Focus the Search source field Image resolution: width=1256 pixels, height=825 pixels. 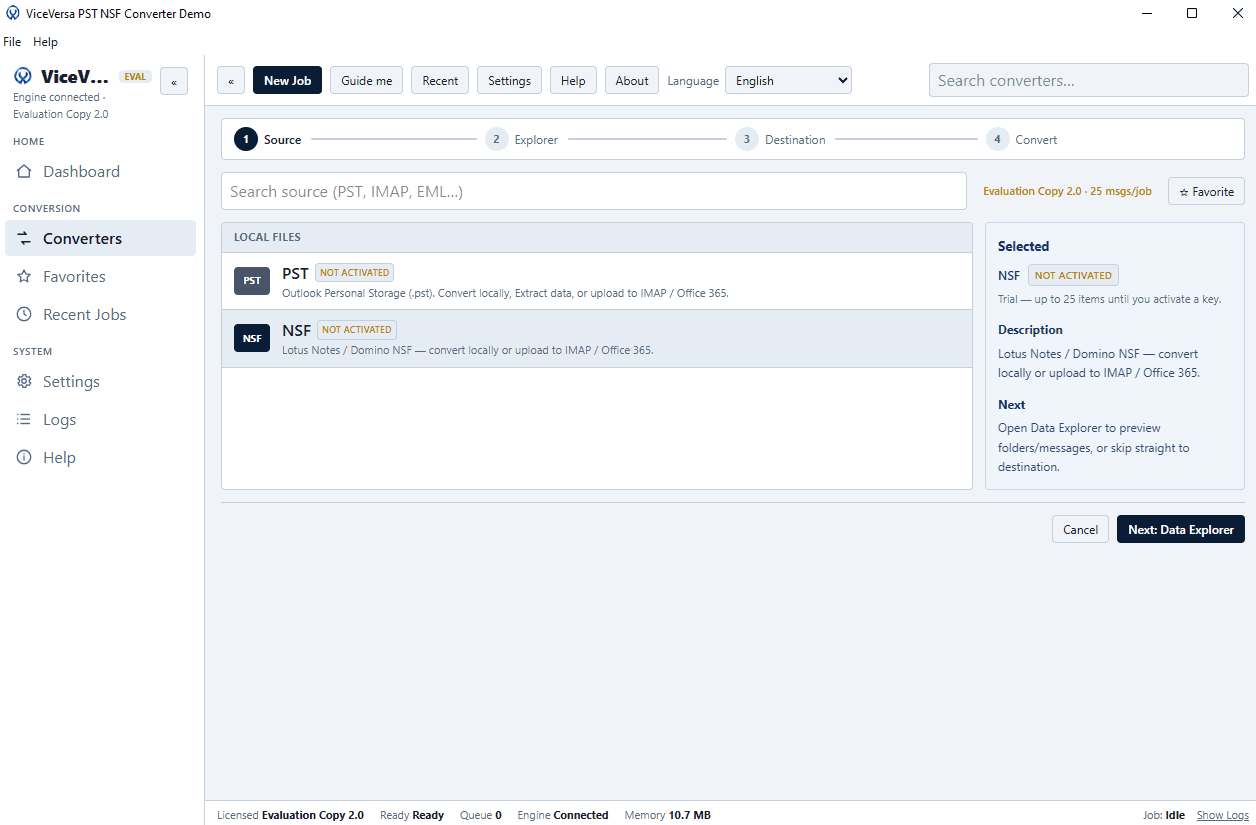point(594,191)
